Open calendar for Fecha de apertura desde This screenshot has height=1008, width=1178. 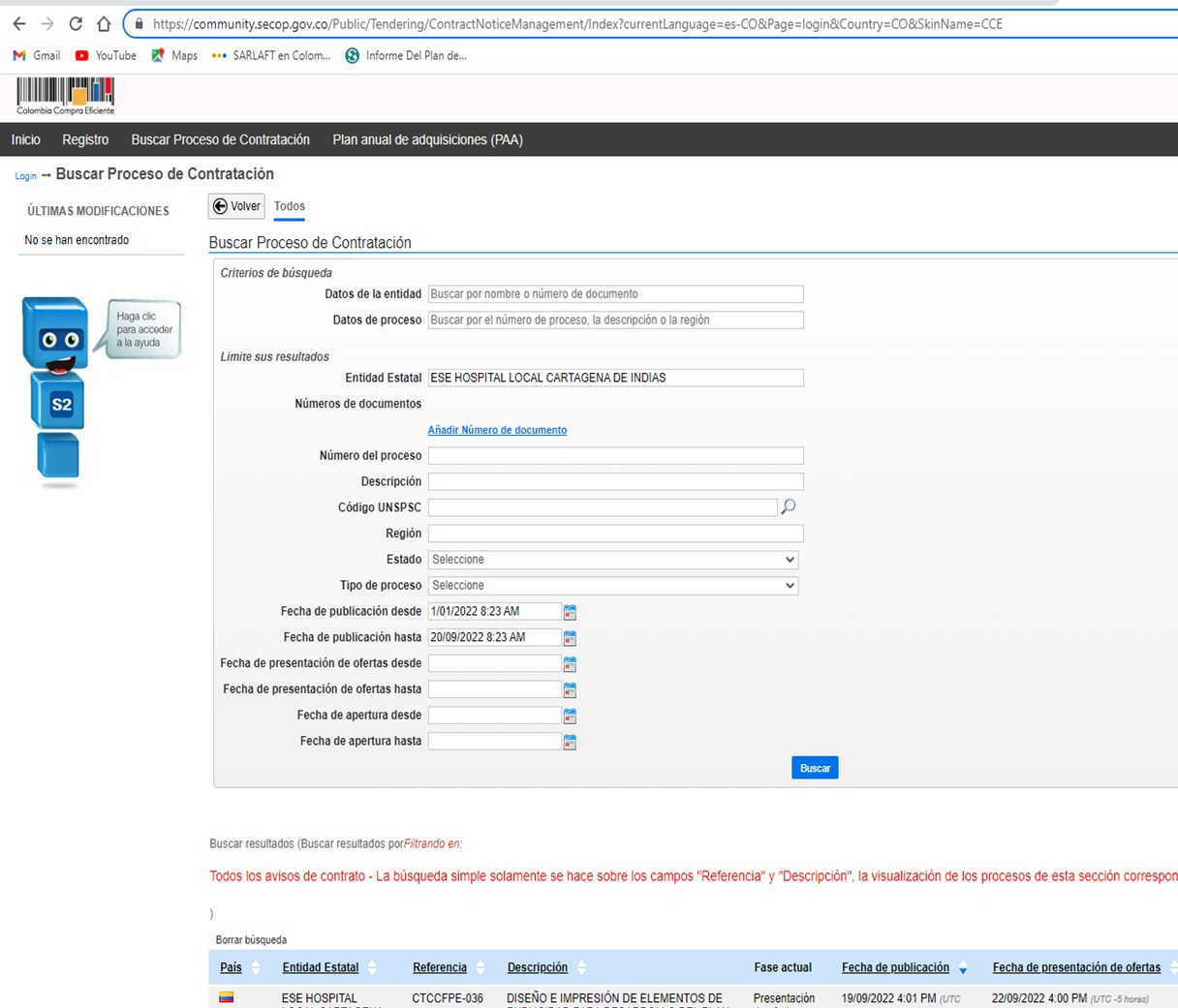click(x=570, y=716)
